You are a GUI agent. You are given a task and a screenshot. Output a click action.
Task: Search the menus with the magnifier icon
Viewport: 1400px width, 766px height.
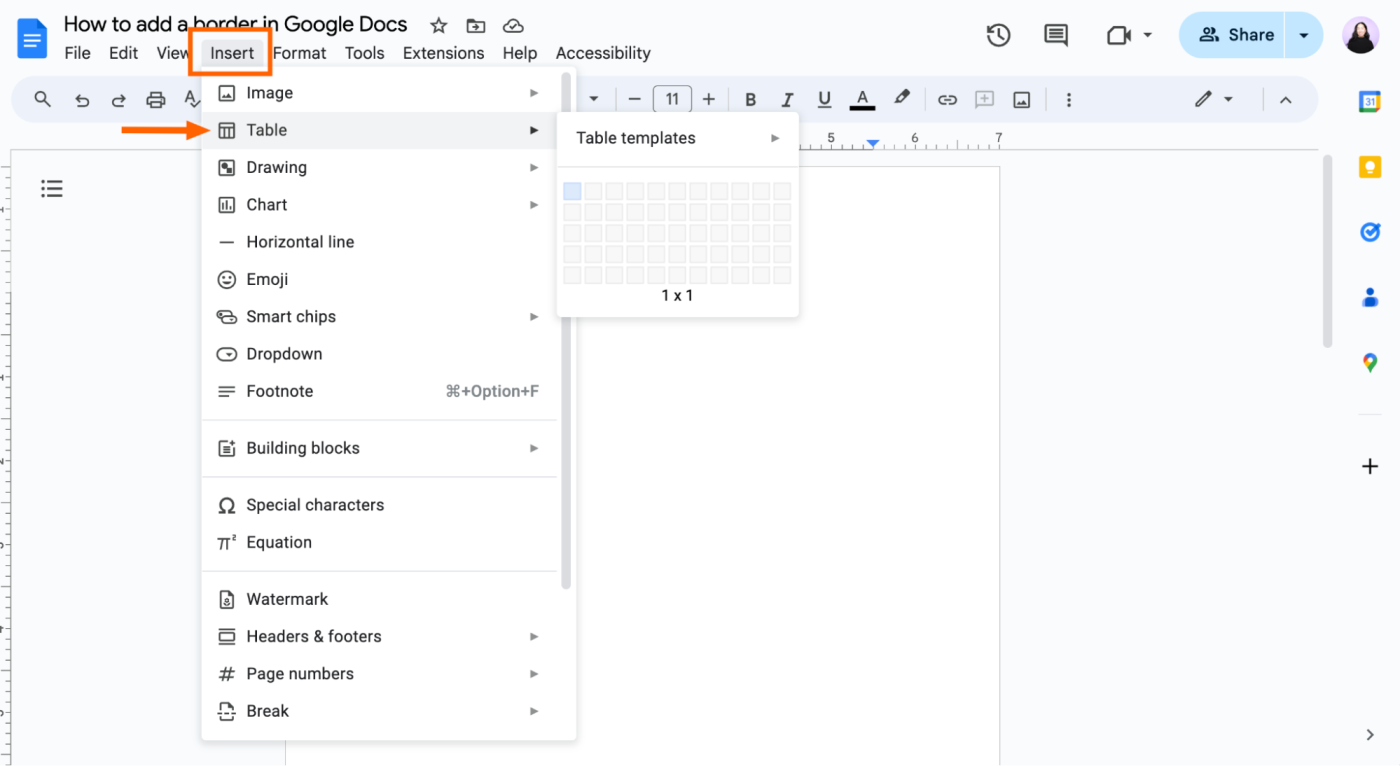43,99
